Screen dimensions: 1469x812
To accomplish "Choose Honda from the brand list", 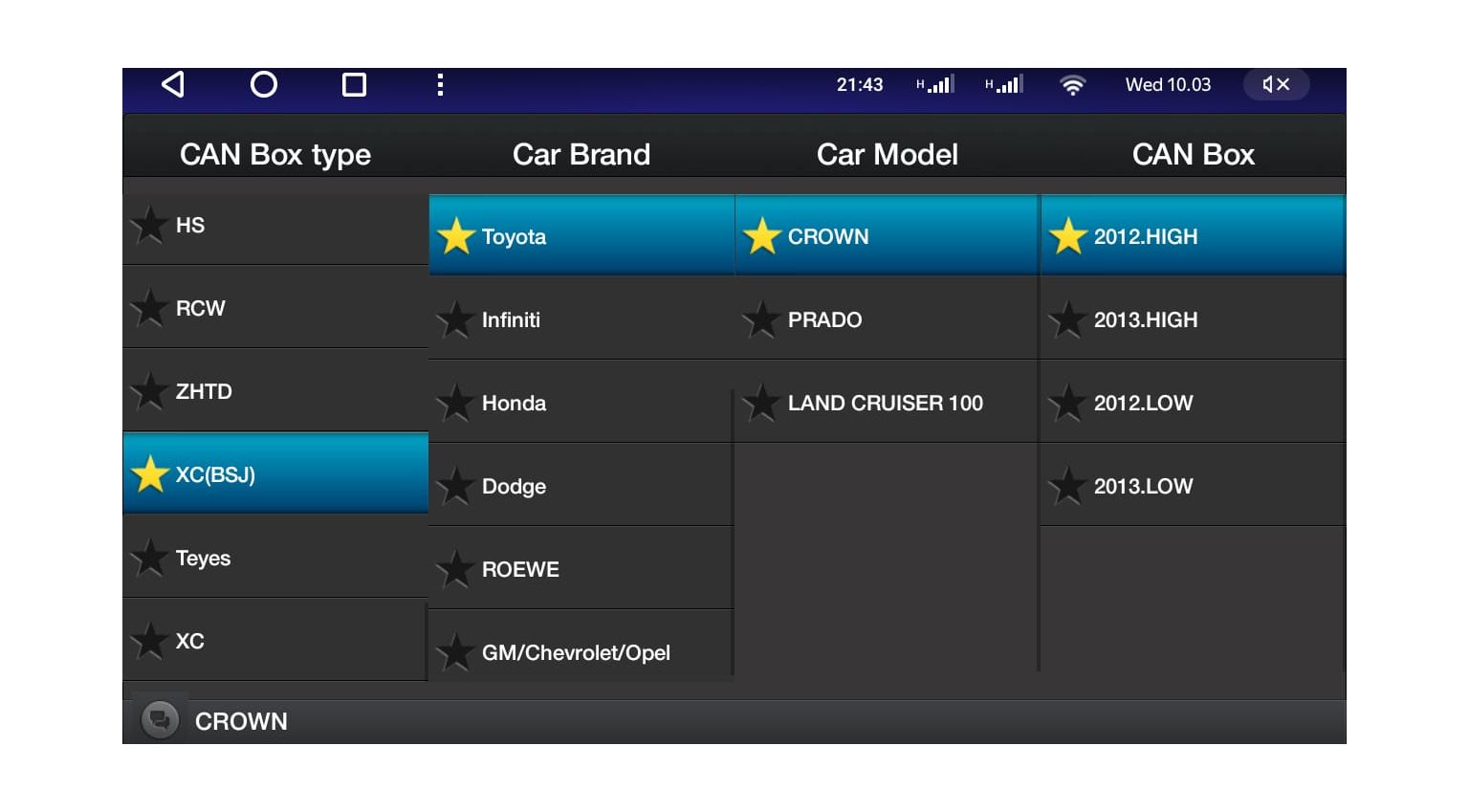I will [x=581, y=404].
